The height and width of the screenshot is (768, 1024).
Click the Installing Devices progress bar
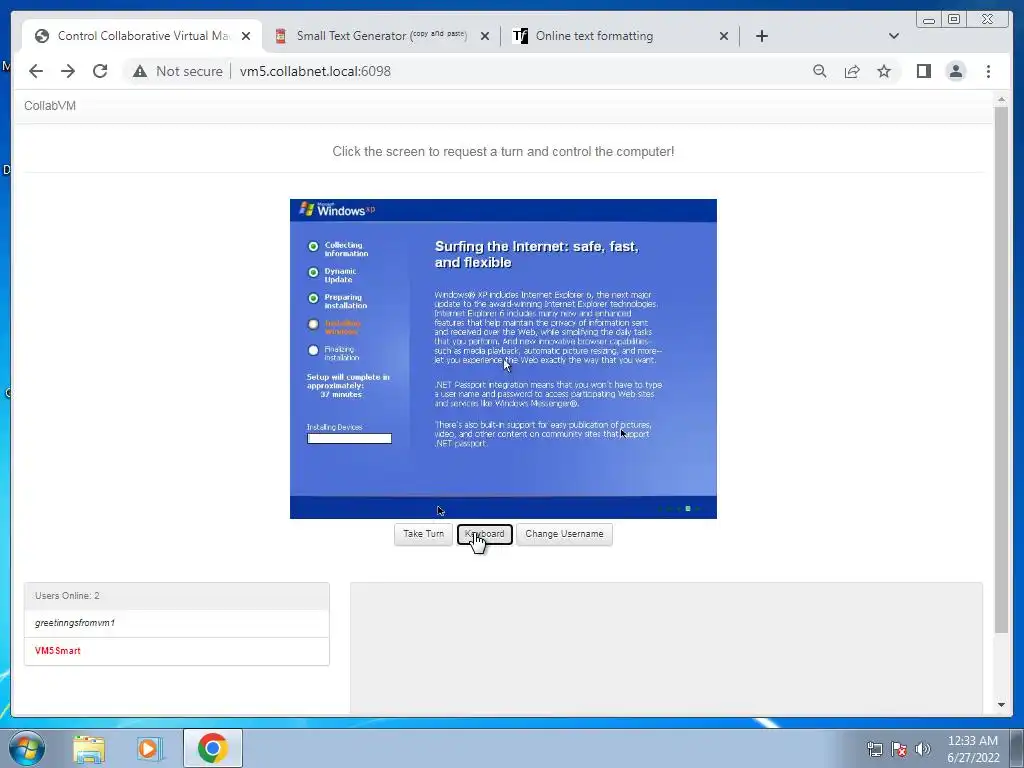coord(349,439)
